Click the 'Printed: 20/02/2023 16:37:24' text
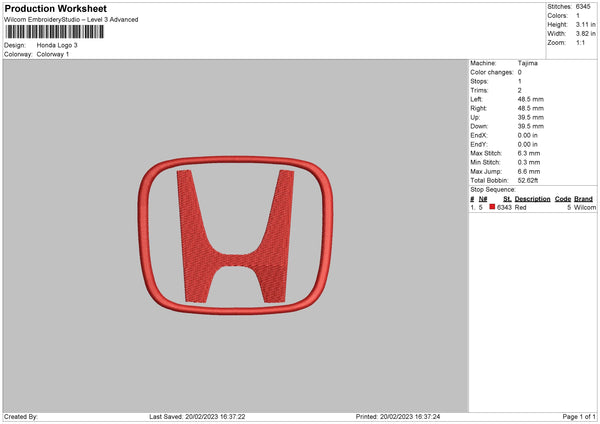This screenshot has width=600, height=424. 398,417
